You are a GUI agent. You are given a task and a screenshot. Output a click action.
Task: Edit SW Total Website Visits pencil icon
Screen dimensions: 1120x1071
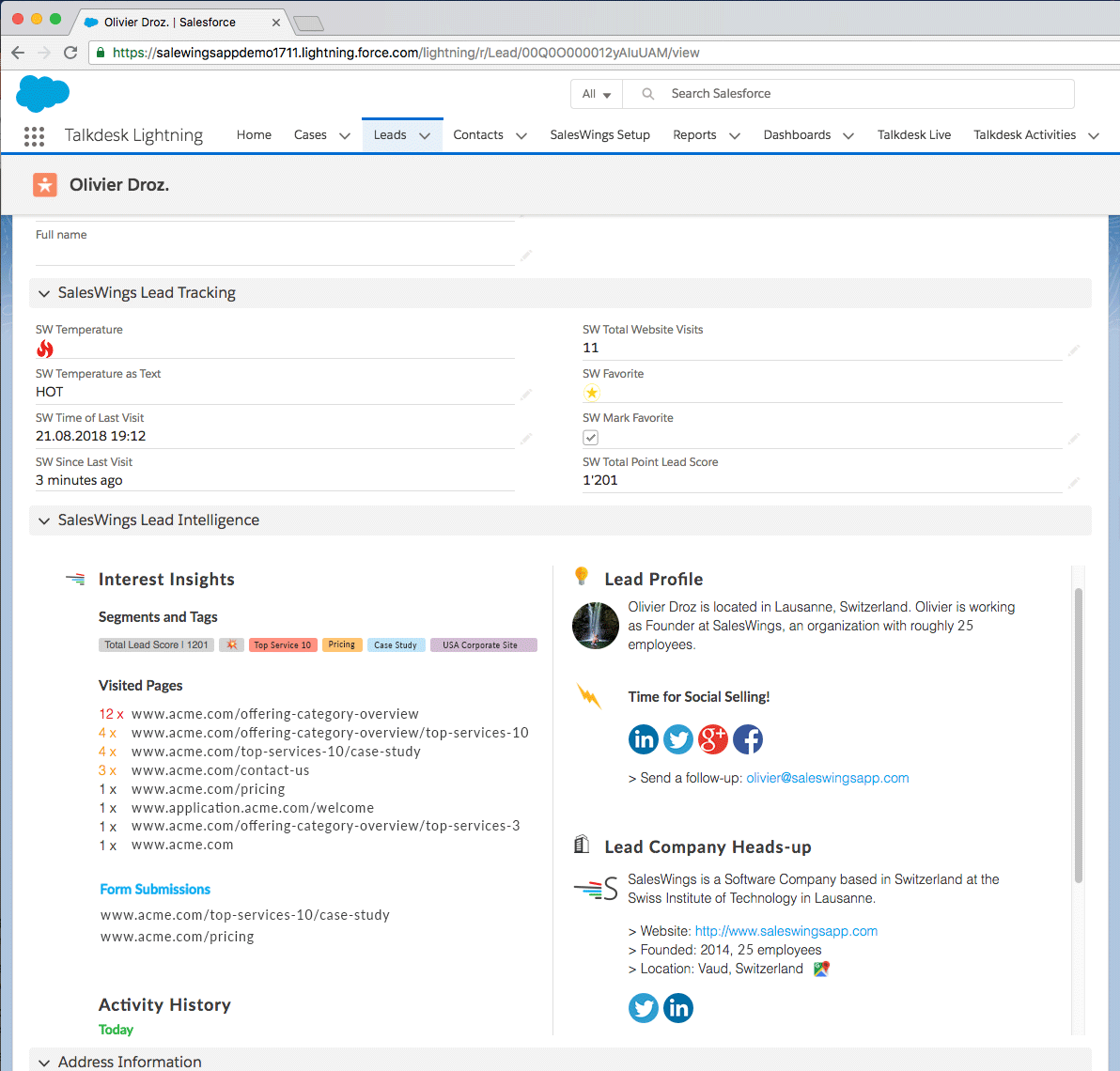pyautogui.click(x=1074, y=349)
